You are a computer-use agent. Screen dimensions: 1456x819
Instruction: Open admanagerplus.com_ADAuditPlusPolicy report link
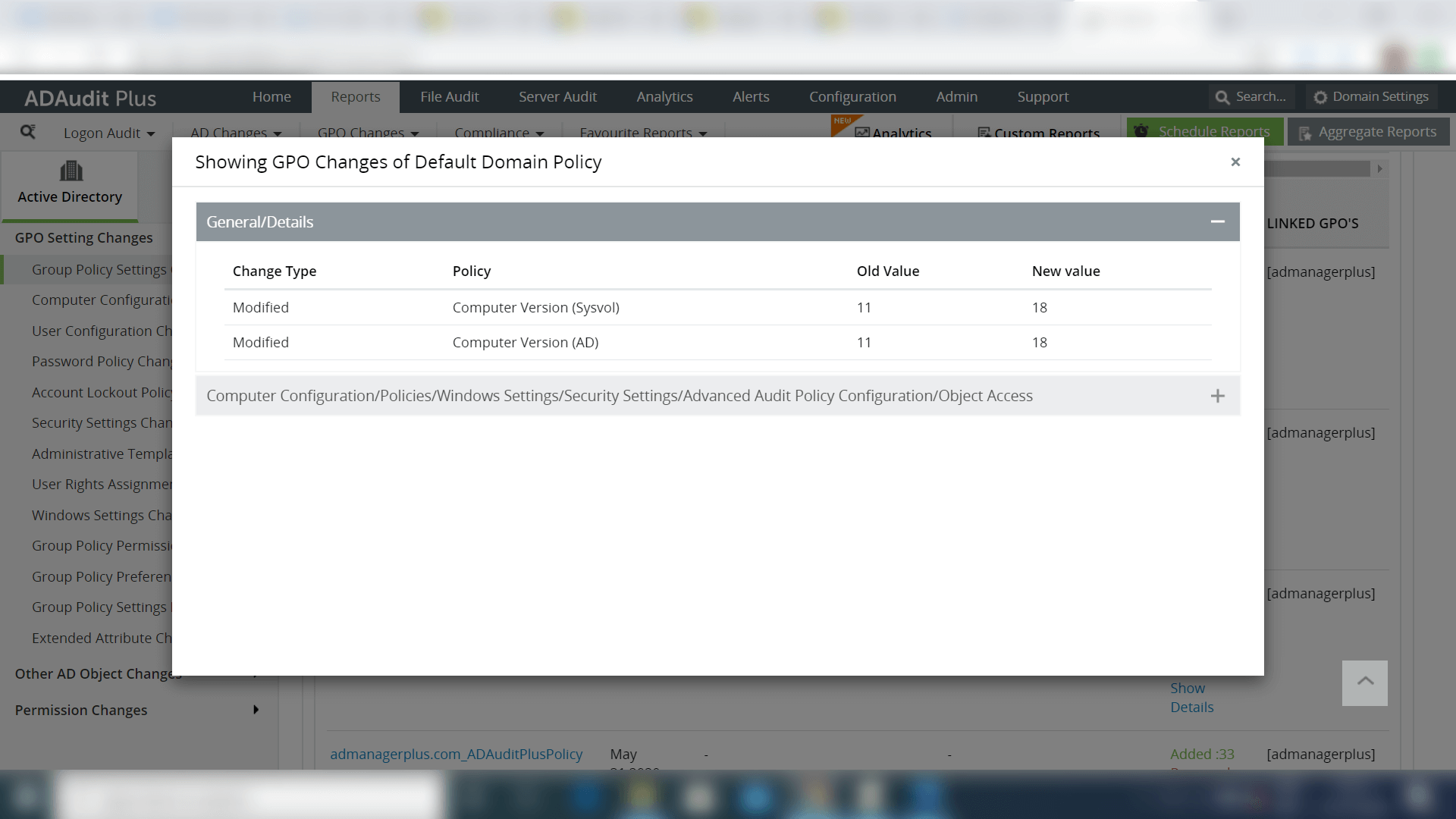[x=456, y=754]
